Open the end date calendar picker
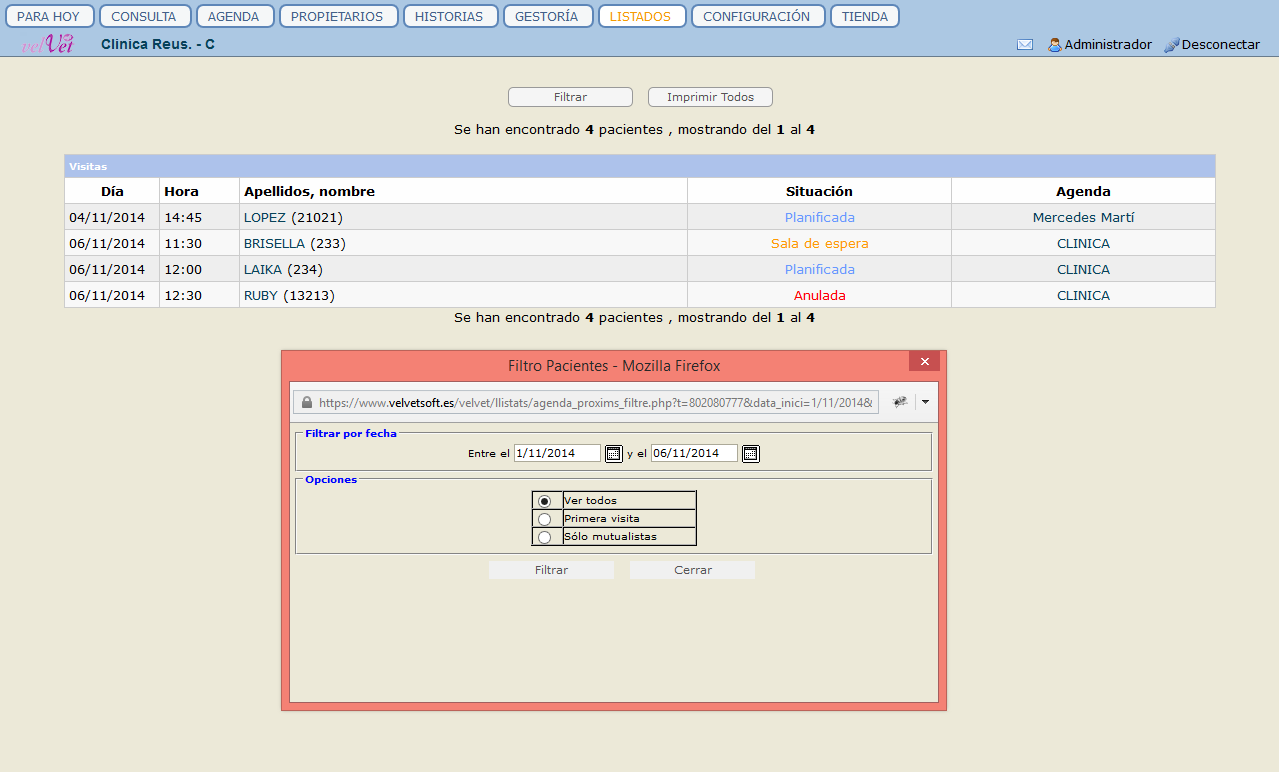This screenshot has width=1279, height=772. pyautogui.click(x=751, y=454)
